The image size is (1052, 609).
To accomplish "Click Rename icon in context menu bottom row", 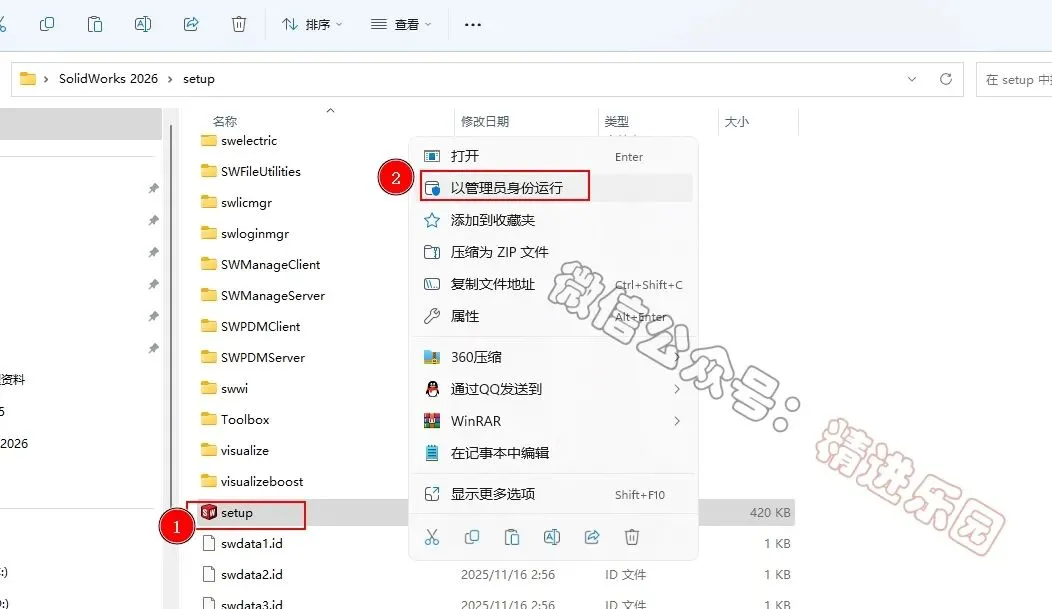I will [x=551, y=537].
